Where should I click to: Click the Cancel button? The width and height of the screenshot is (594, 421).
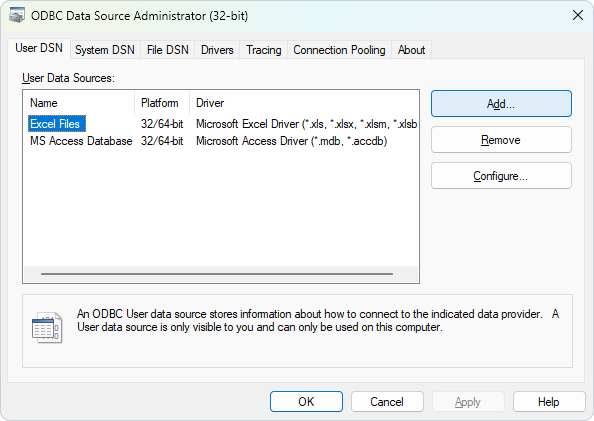pyautogui.click(x=387, y=402)
